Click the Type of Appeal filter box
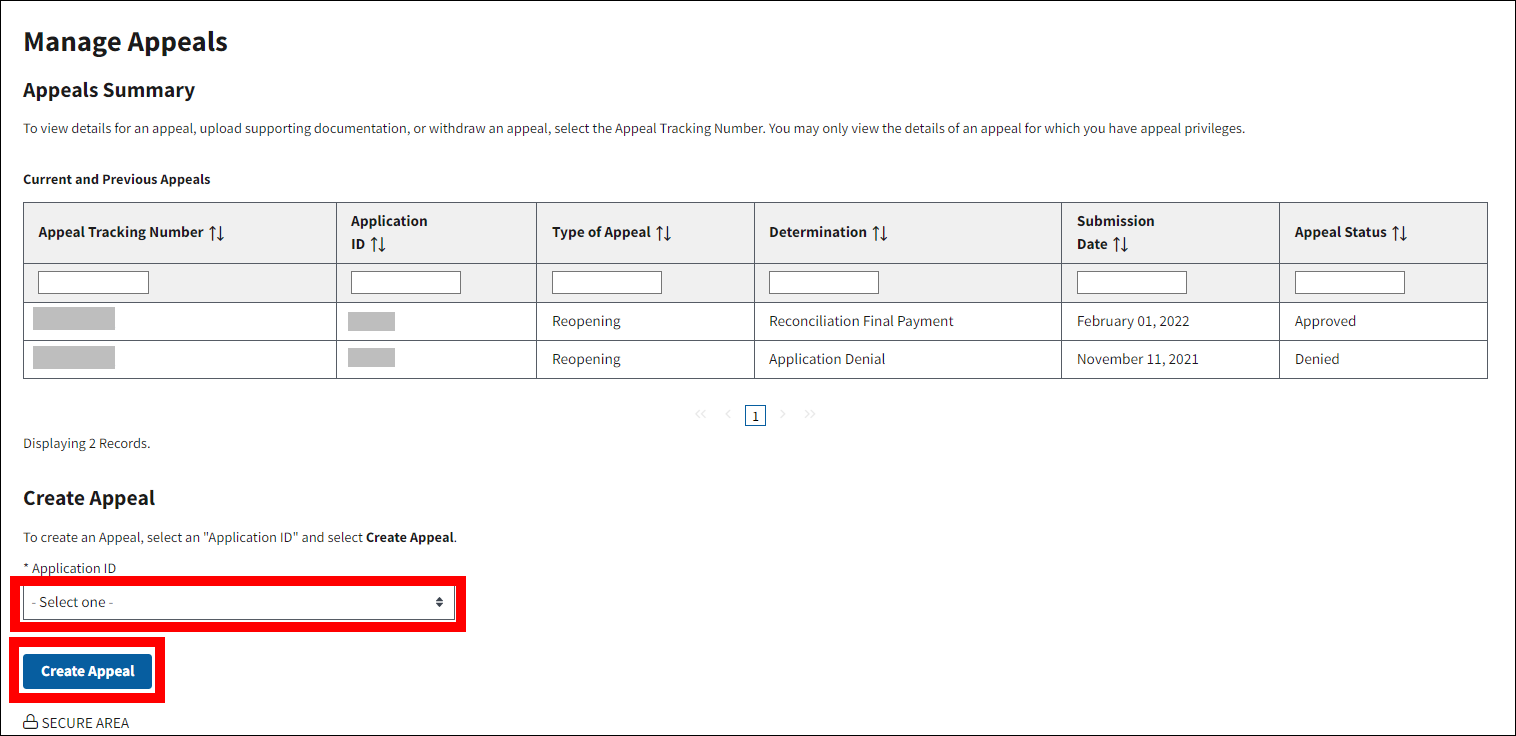Viewport: 1516px width, 736px height. point(607,283)
